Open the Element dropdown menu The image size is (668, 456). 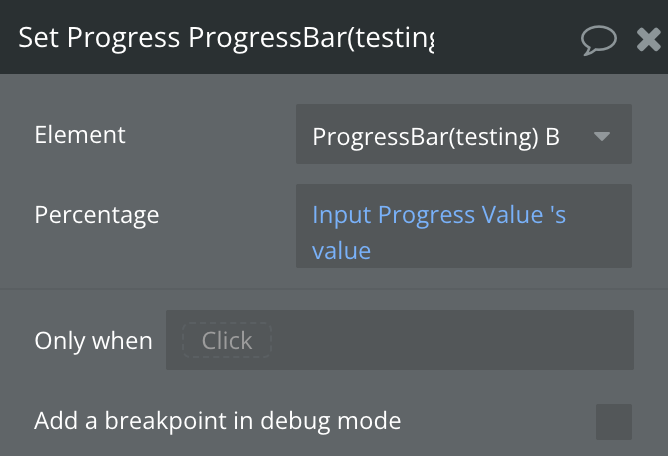tap(463, 136)
